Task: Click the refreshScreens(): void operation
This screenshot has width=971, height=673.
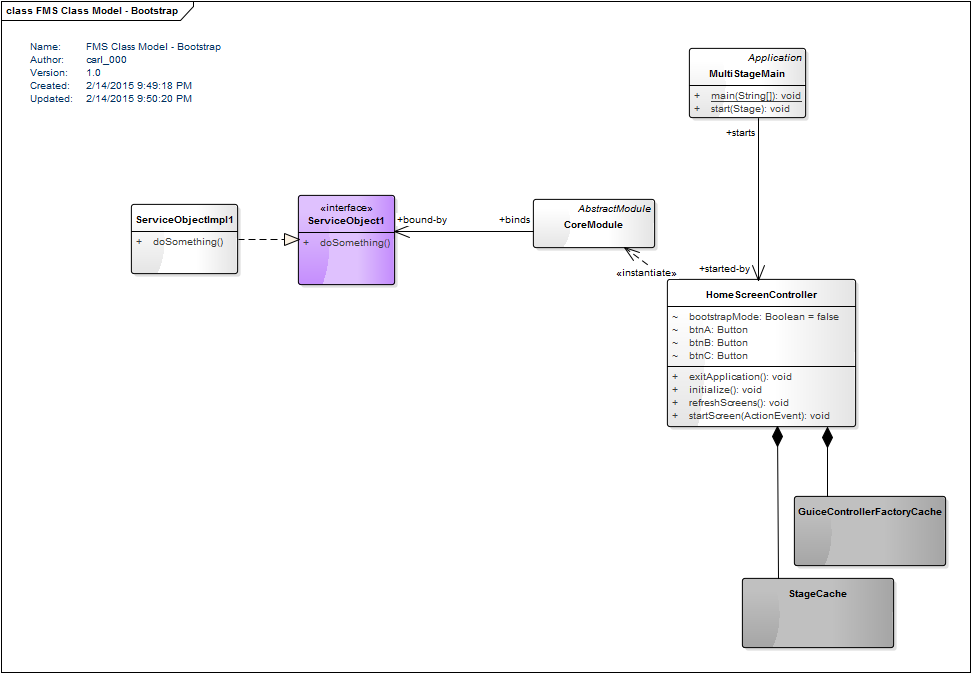Action: point(738,402)
